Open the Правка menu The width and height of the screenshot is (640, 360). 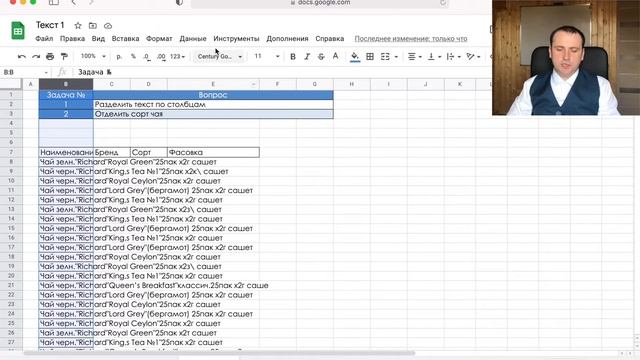(x=72, y=39)
